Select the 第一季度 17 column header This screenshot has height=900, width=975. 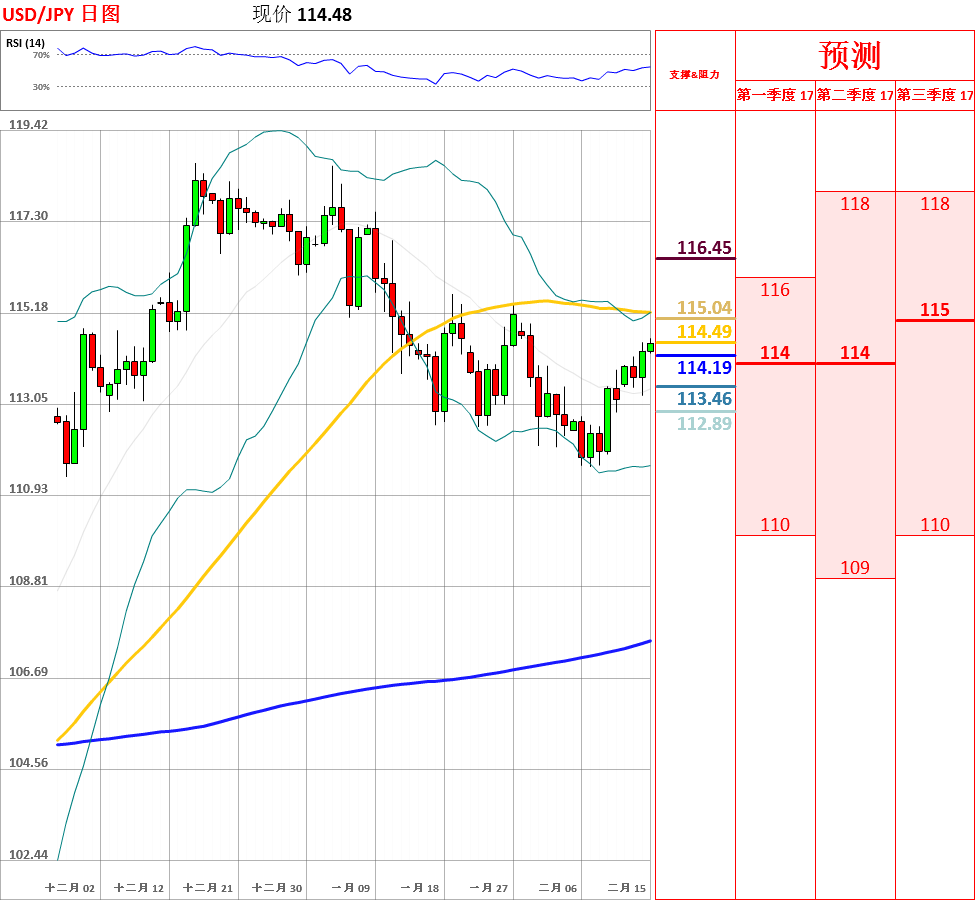click(775, 95)
